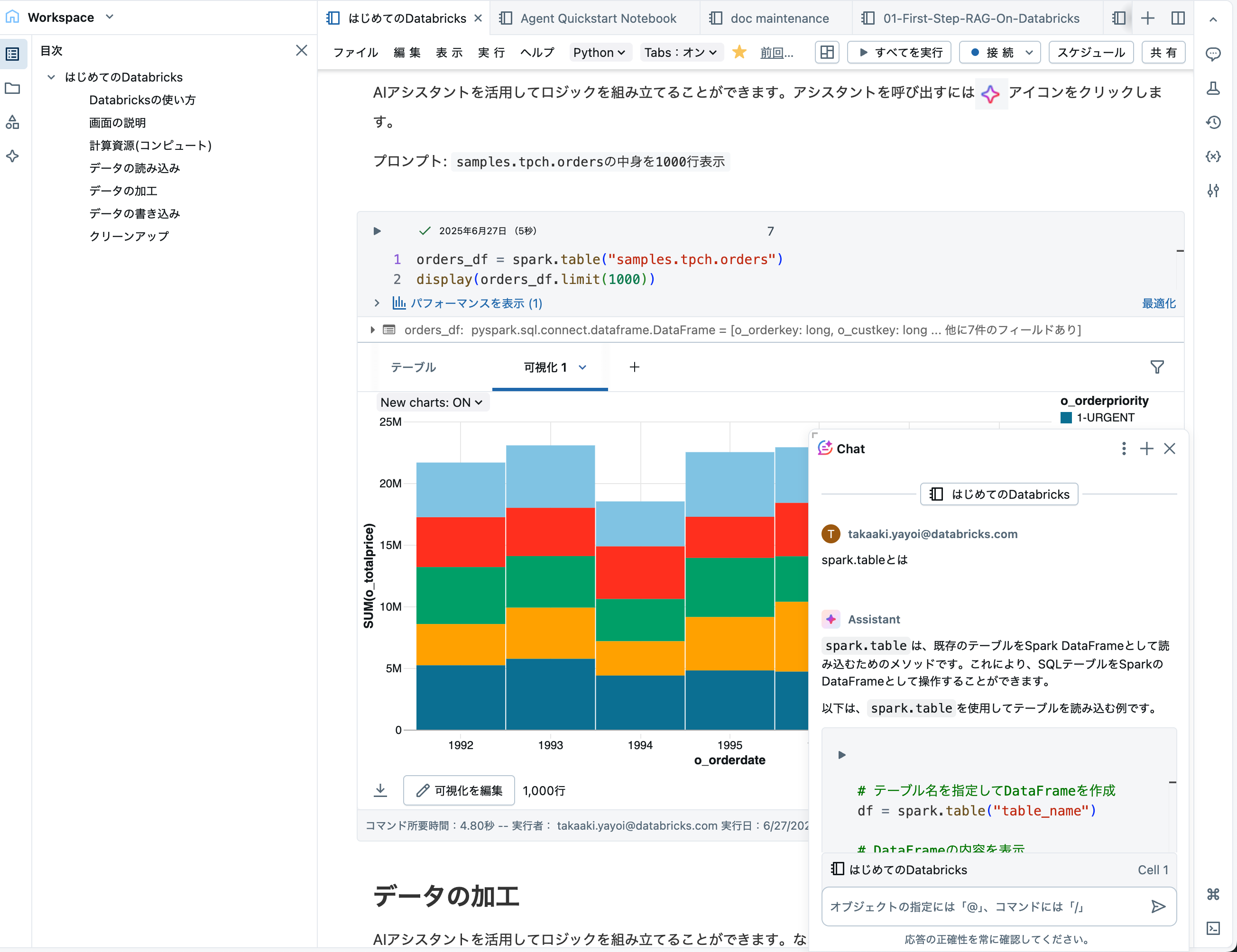
Task: Toggle the results filter (funnel icon)
Action: pos(1156,367)
